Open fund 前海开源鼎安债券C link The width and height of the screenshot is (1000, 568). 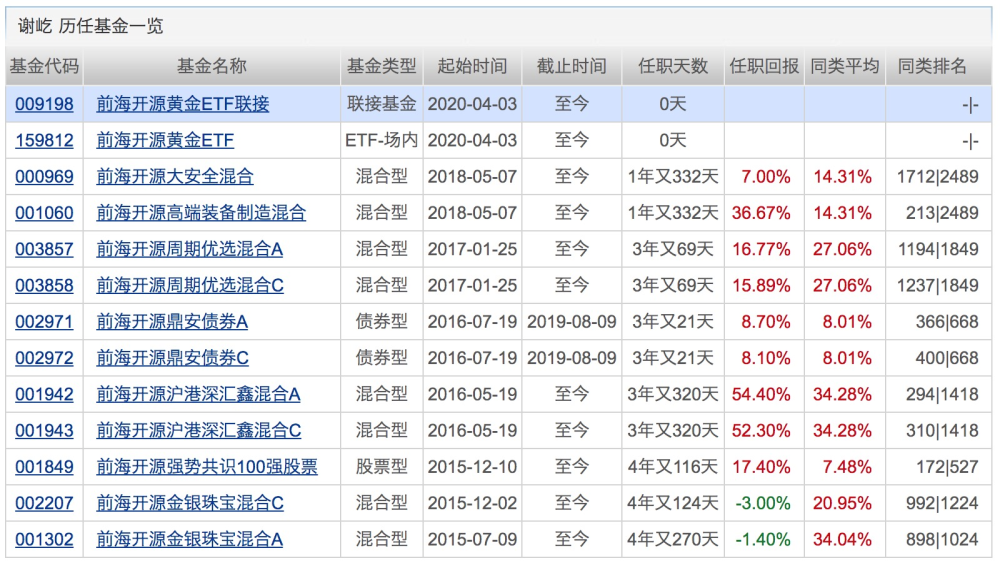click(x=172, y=358)
